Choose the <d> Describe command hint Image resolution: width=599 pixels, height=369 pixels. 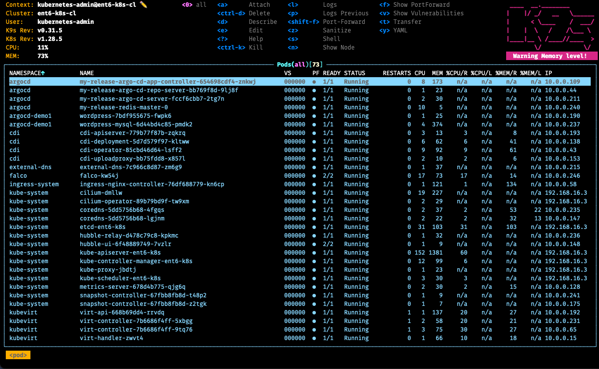(x=247, y=22)
